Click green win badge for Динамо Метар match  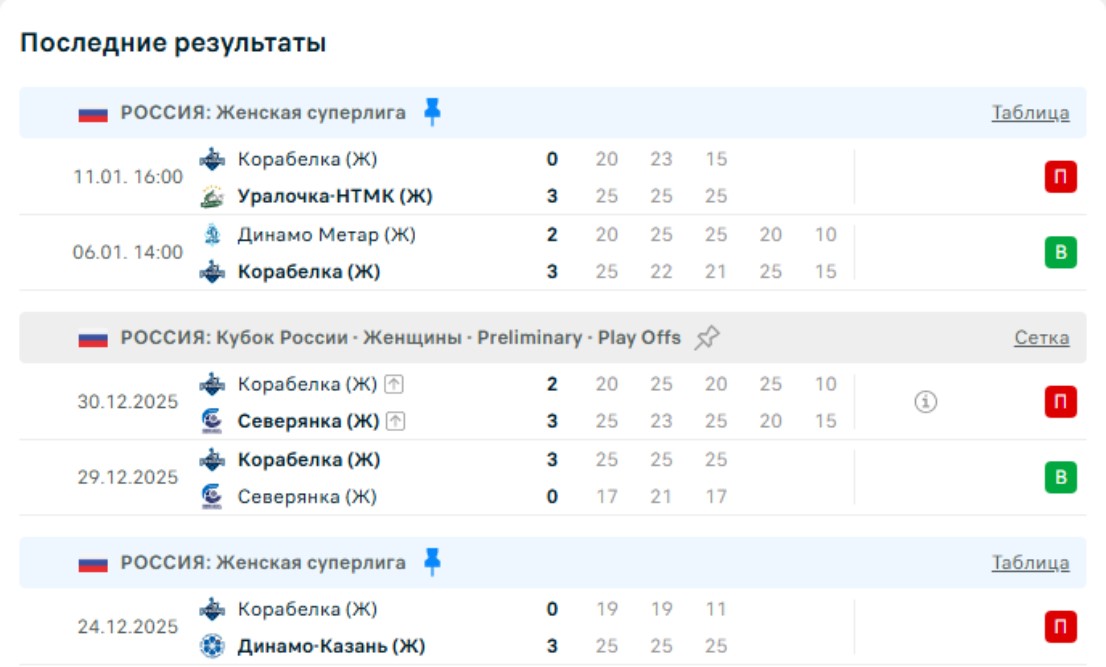click(x=1060, y=253)
